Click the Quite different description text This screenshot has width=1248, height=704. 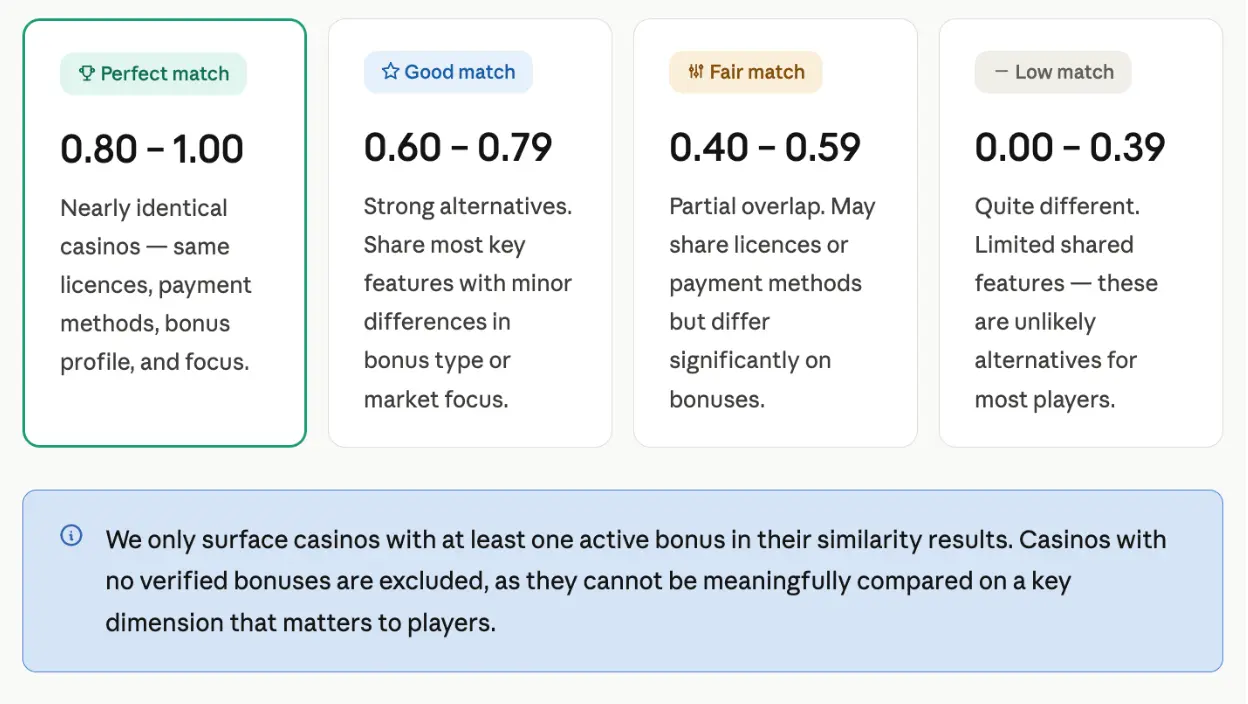(1066, 303)
